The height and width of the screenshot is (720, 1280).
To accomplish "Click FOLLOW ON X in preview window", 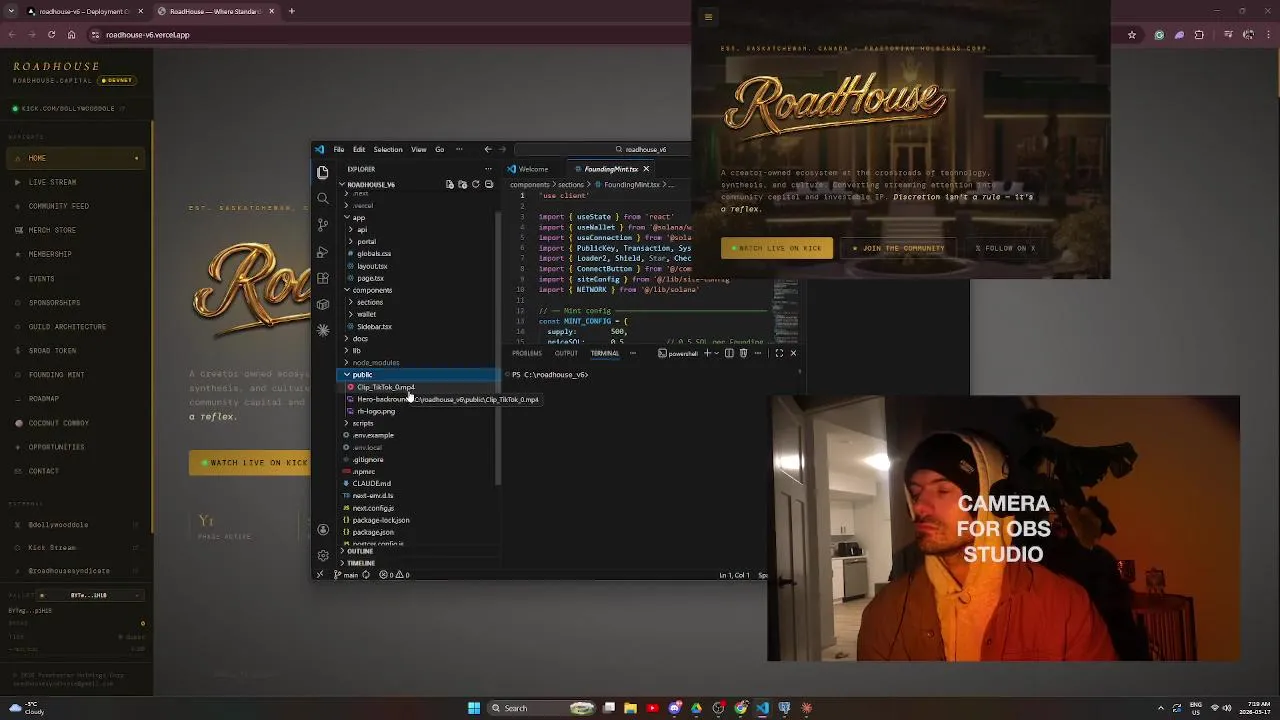I will (x=1005, y=248).
